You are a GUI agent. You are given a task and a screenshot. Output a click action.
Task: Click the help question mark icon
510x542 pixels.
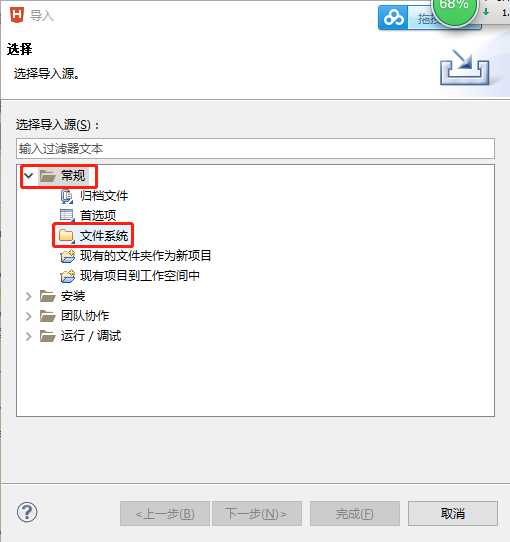click(x=27, y=512)
